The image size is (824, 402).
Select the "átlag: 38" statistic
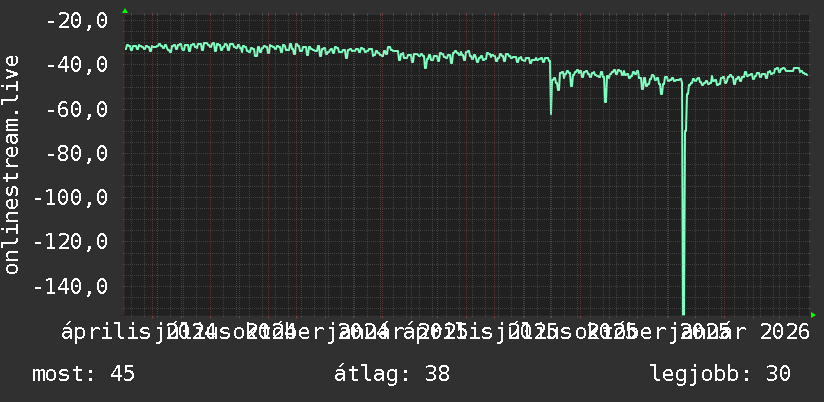coord(392,374)
